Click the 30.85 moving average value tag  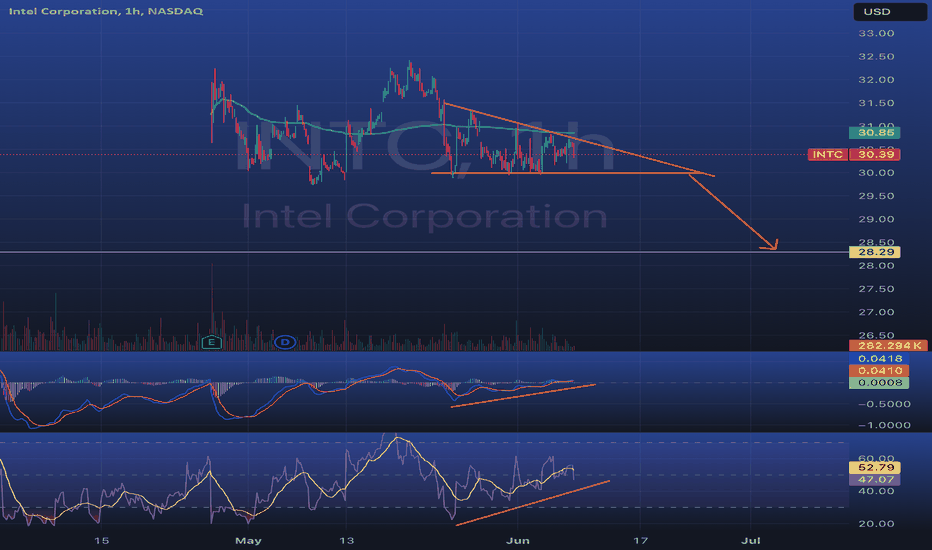coord(876,133)
